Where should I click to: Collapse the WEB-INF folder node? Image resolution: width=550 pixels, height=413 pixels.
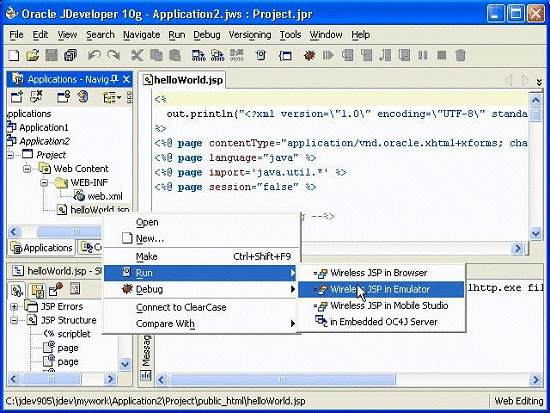[x=44, y=182]
